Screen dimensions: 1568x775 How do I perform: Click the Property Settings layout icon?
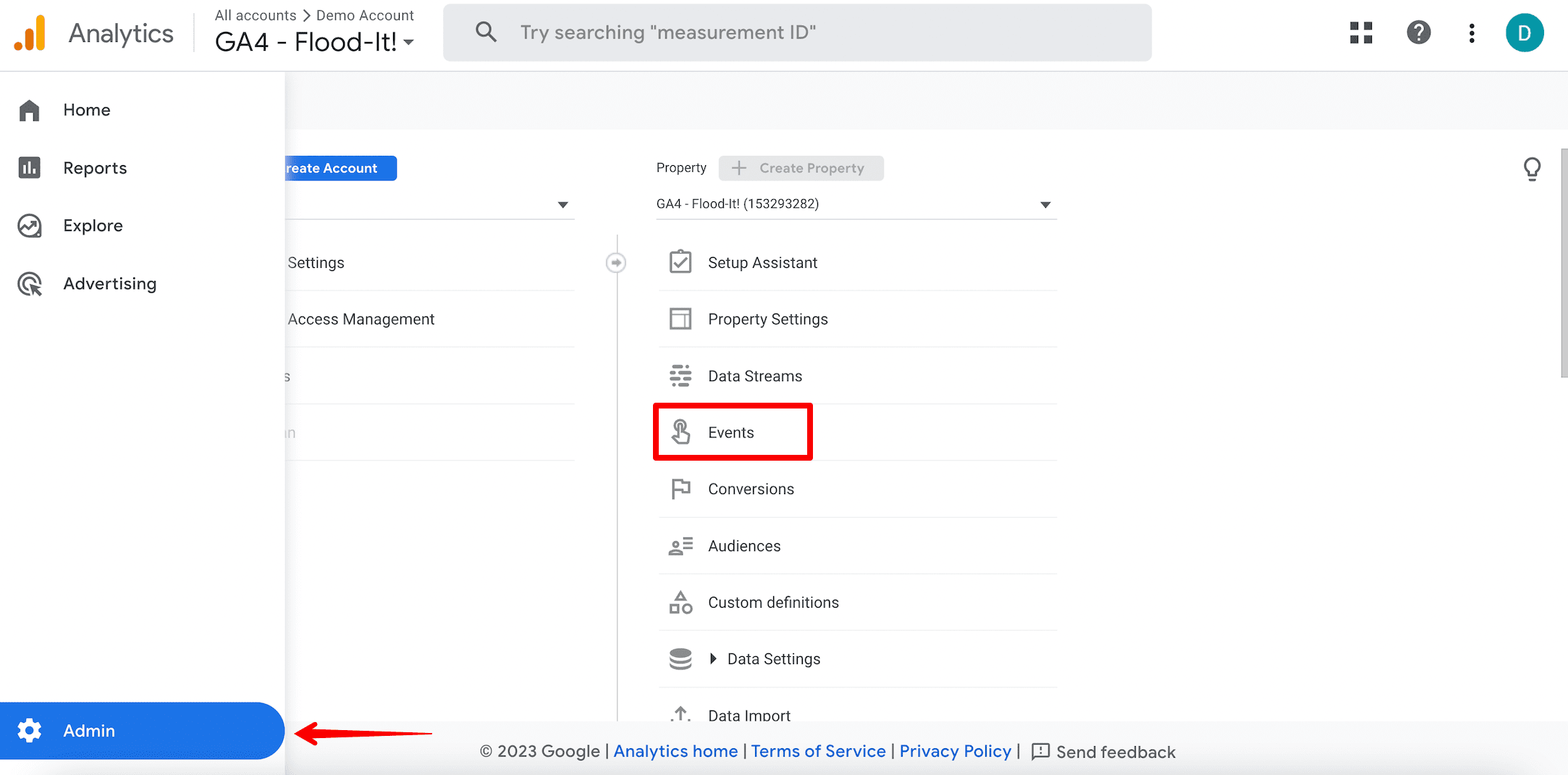[680, 319]
